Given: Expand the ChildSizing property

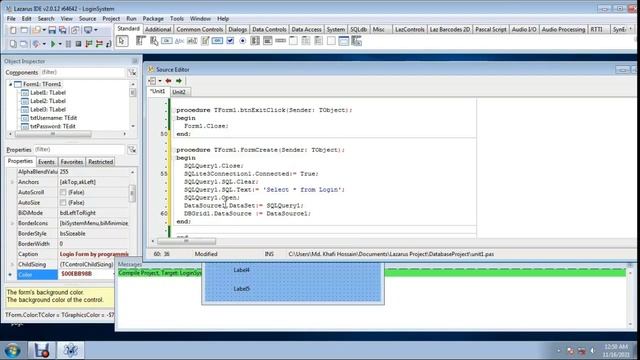Looking at the screenshot, I should (12, 264).
